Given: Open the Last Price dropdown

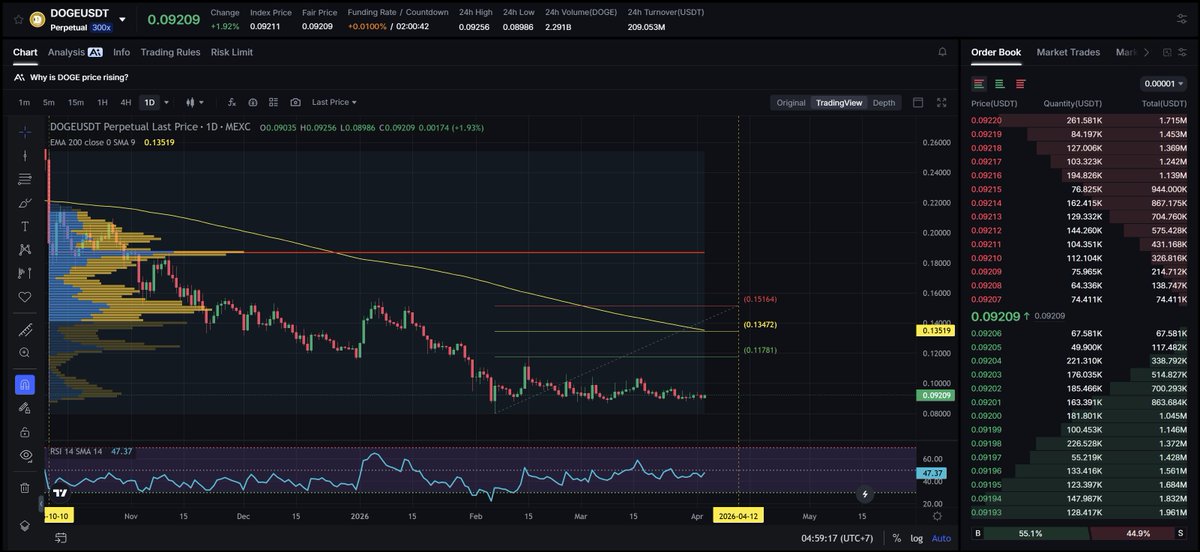Looking at the screenshot, I should (x=334, y=102).
